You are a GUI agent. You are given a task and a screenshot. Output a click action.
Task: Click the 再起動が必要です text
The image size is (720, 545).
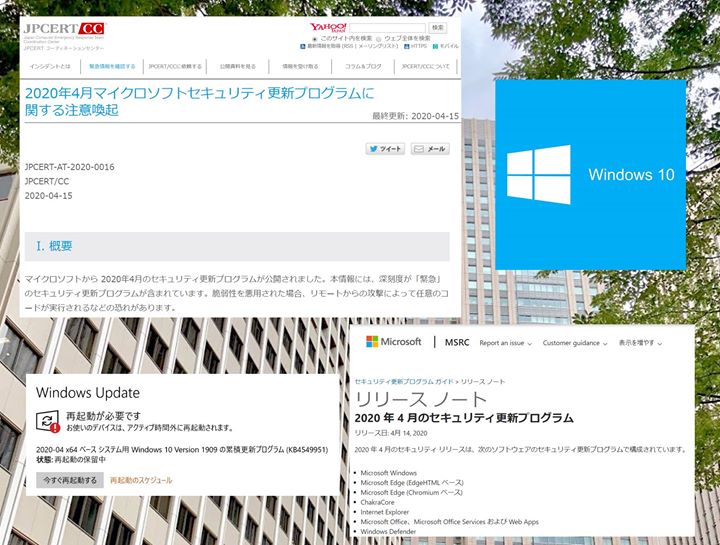(103, 416)
